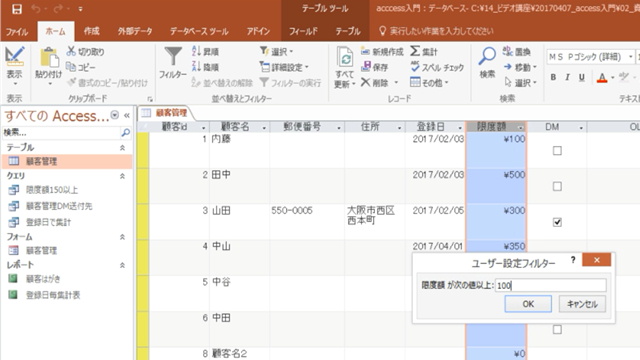This screenshot has width=640, height=360.
Task: Run スペル チェック spelling check
Action: point(437,67)
